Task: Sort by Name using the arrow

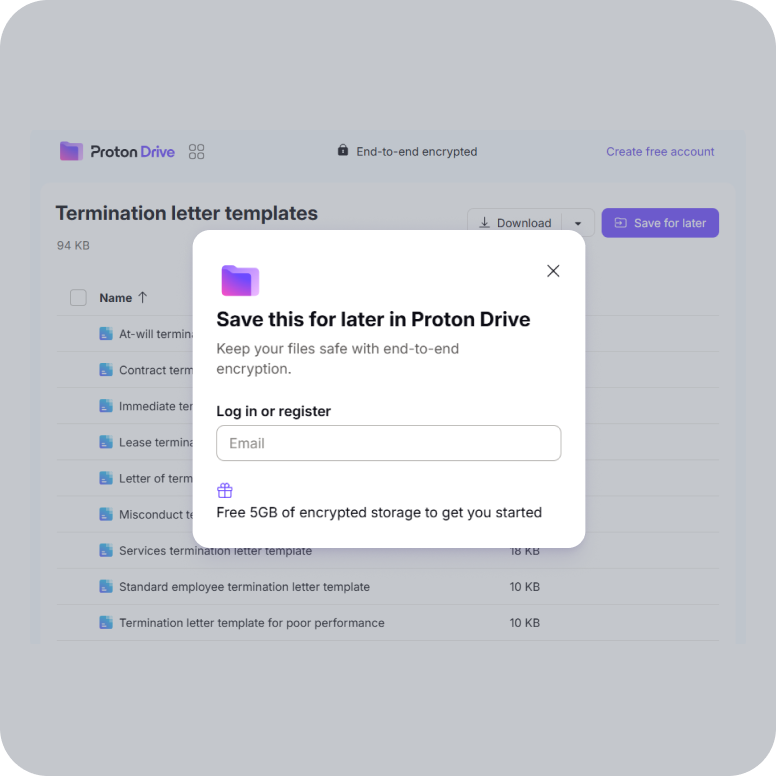Action: coord(143,297)
